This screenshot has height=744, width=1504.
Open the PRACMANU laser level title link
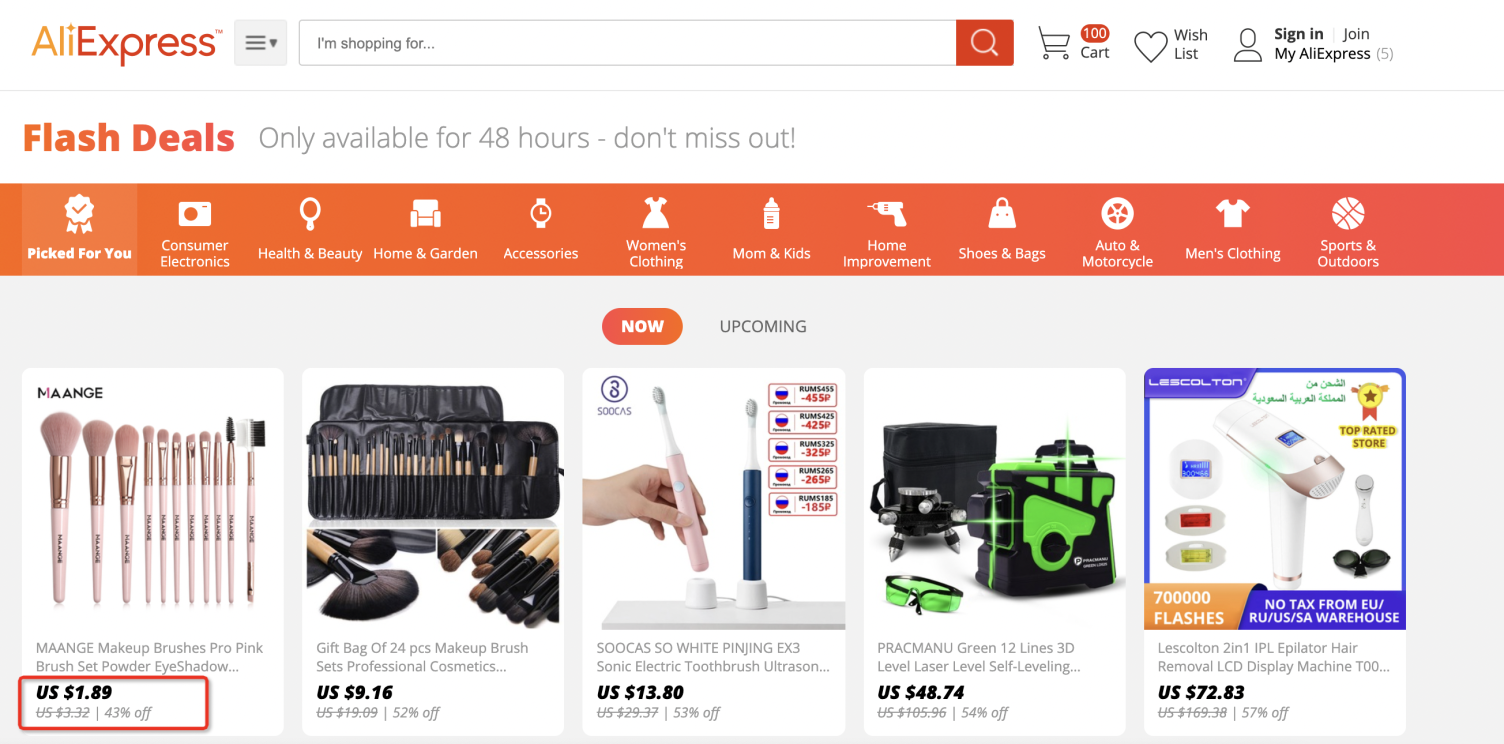(x=979, y=657)
